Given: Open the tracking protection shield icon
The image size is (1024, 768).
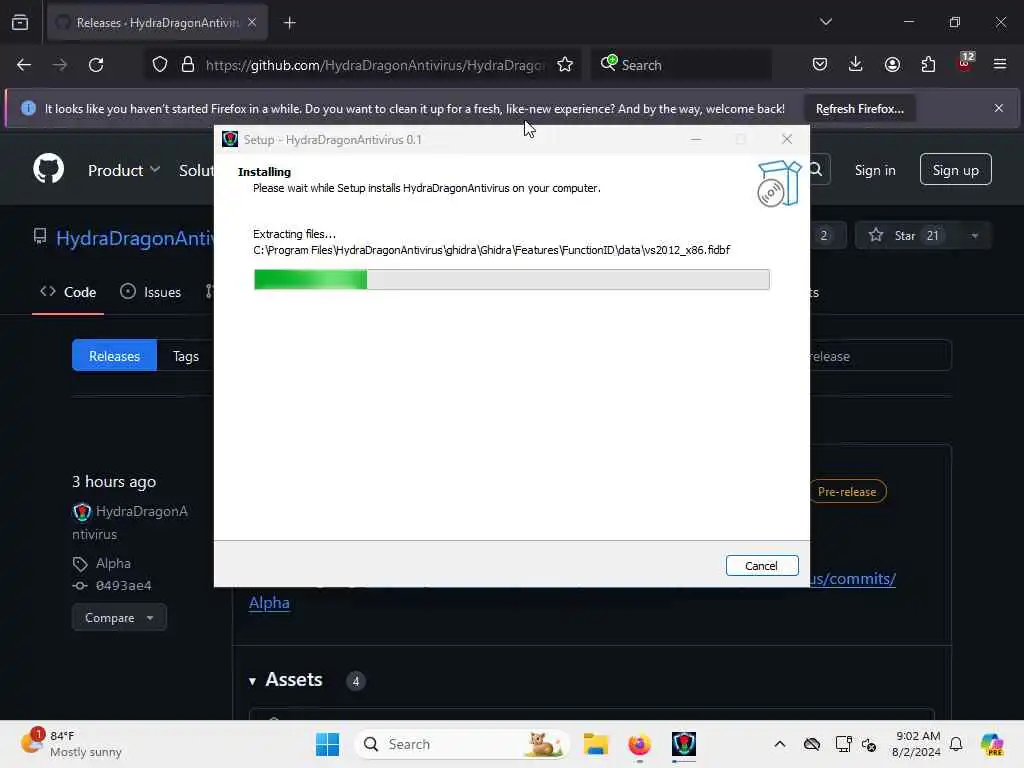Looking at the screenshot, I should click(160, 65).
